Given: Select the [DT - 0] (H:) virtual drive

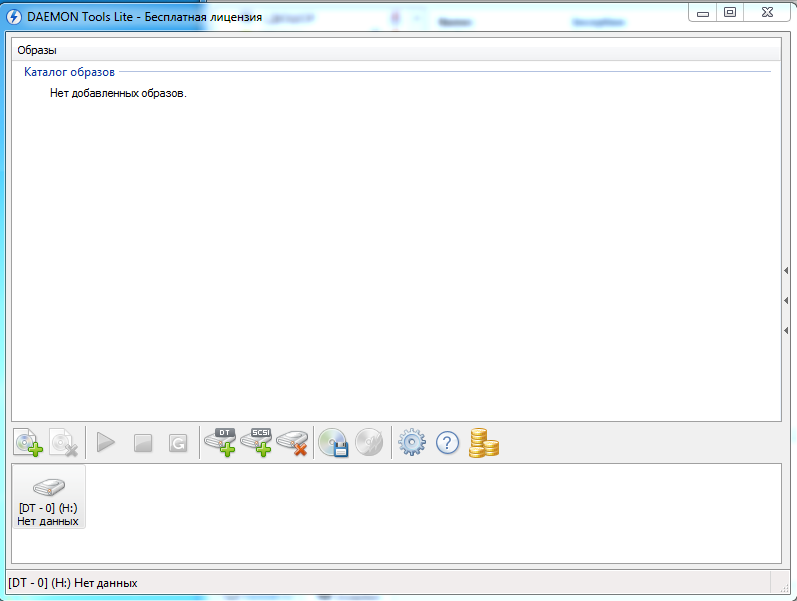Looking at the screenshot, I should 49,497.
